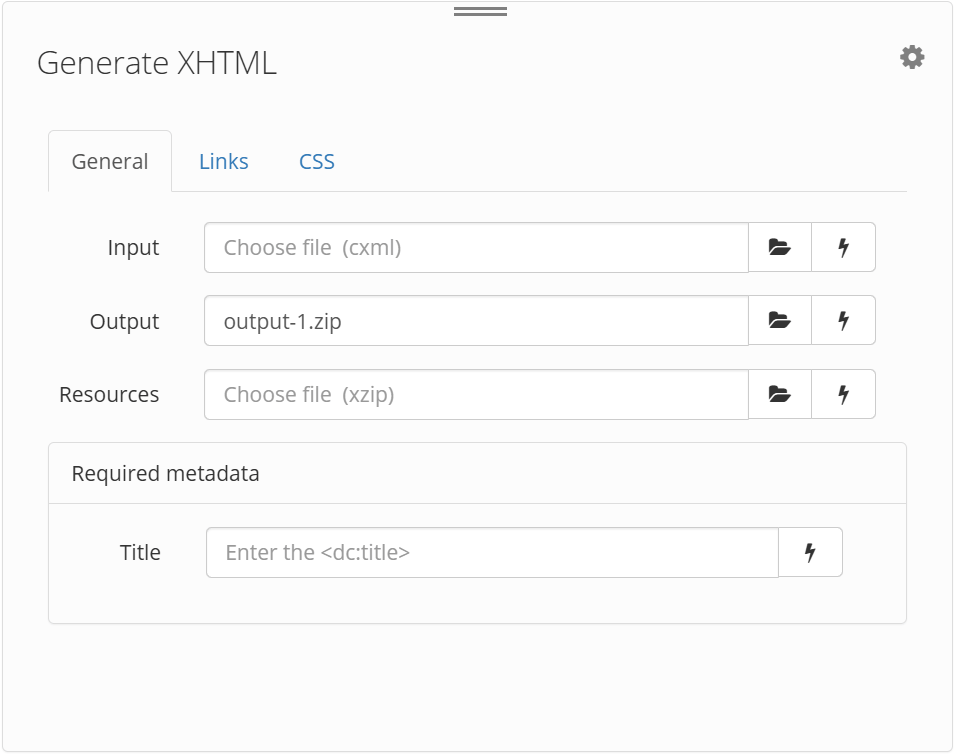This screenshot has height=755, width=954.
Task: Click the lightning icon for Resources
Action: coord(843,394)
